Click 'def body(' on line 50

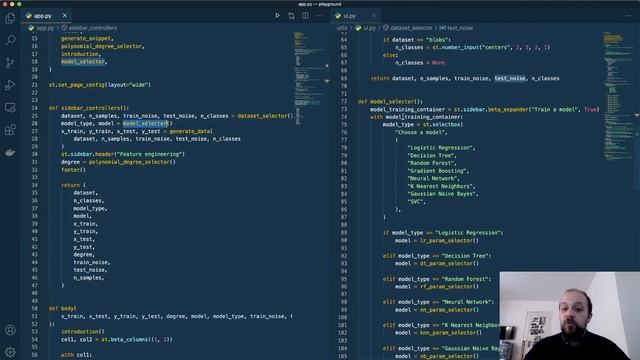pos(62,309)
